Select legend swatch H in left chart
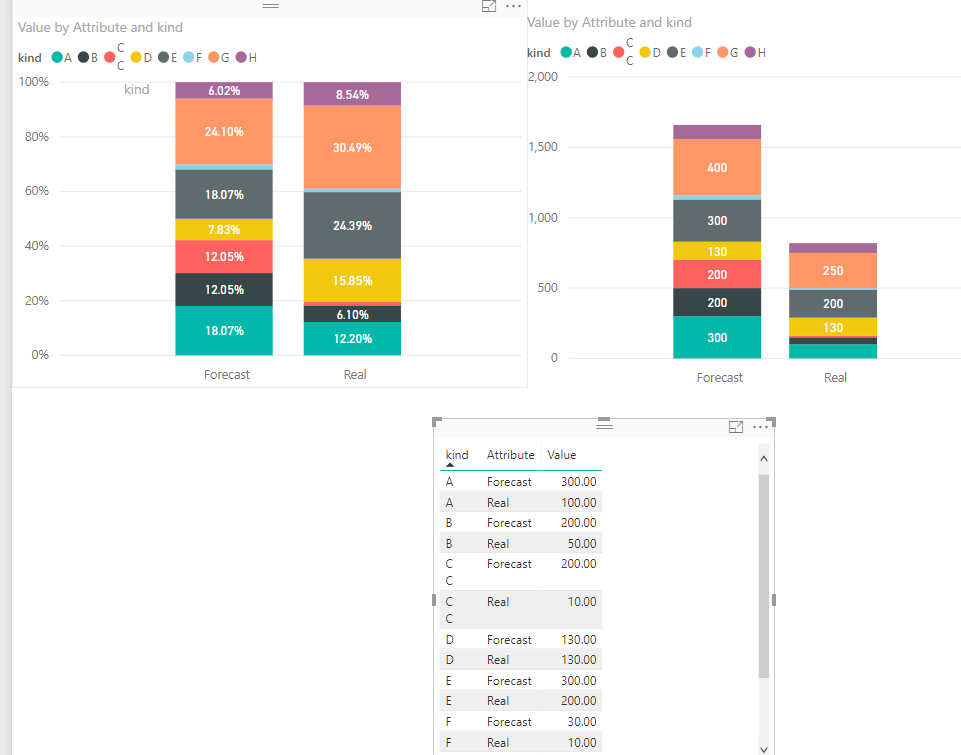 click(x=241, y=57)
